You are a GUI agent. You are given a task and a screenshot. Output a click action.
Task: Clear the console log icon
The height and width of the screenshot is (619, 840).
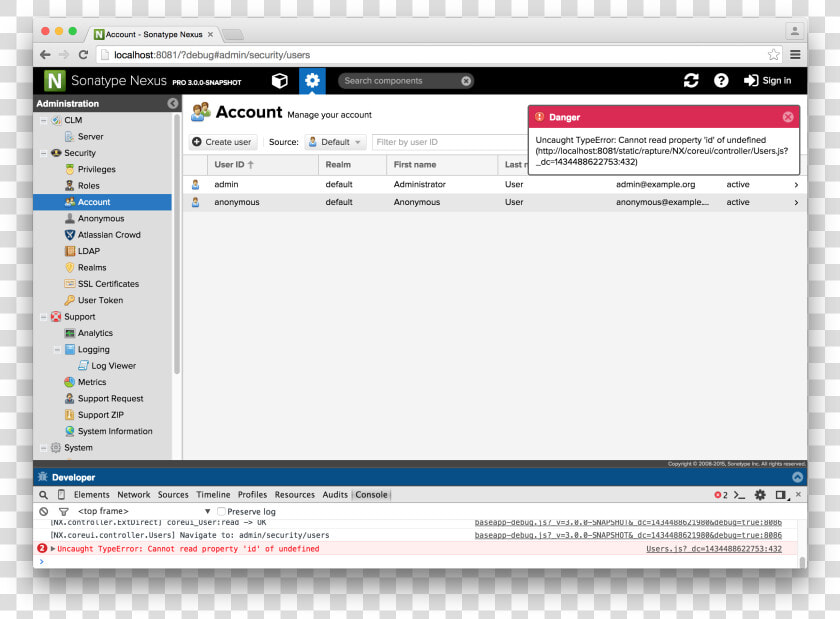(x=44, y=511)
